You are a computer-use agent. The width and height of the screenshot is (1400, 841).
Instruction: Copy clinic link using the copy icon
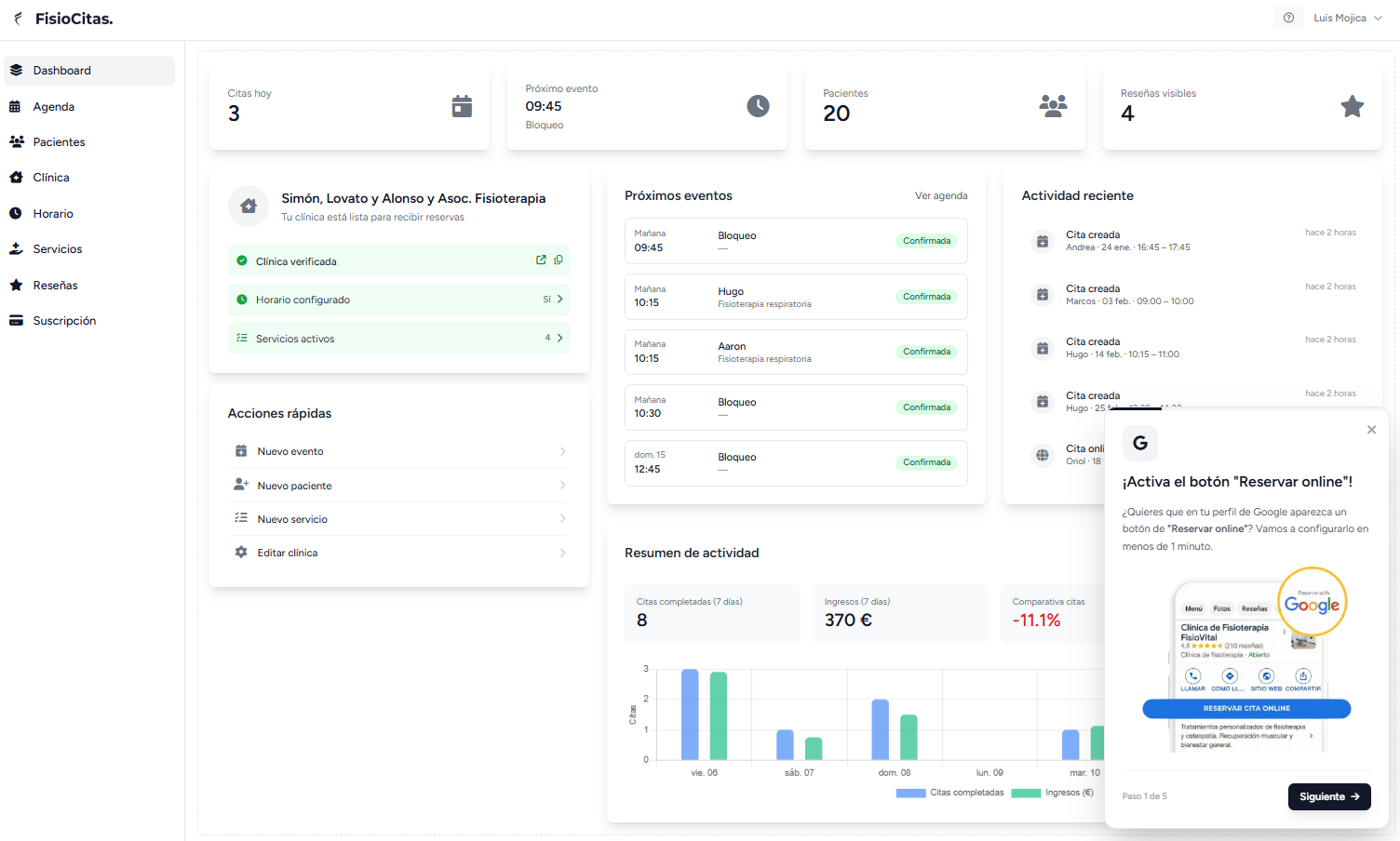(559, 260)
